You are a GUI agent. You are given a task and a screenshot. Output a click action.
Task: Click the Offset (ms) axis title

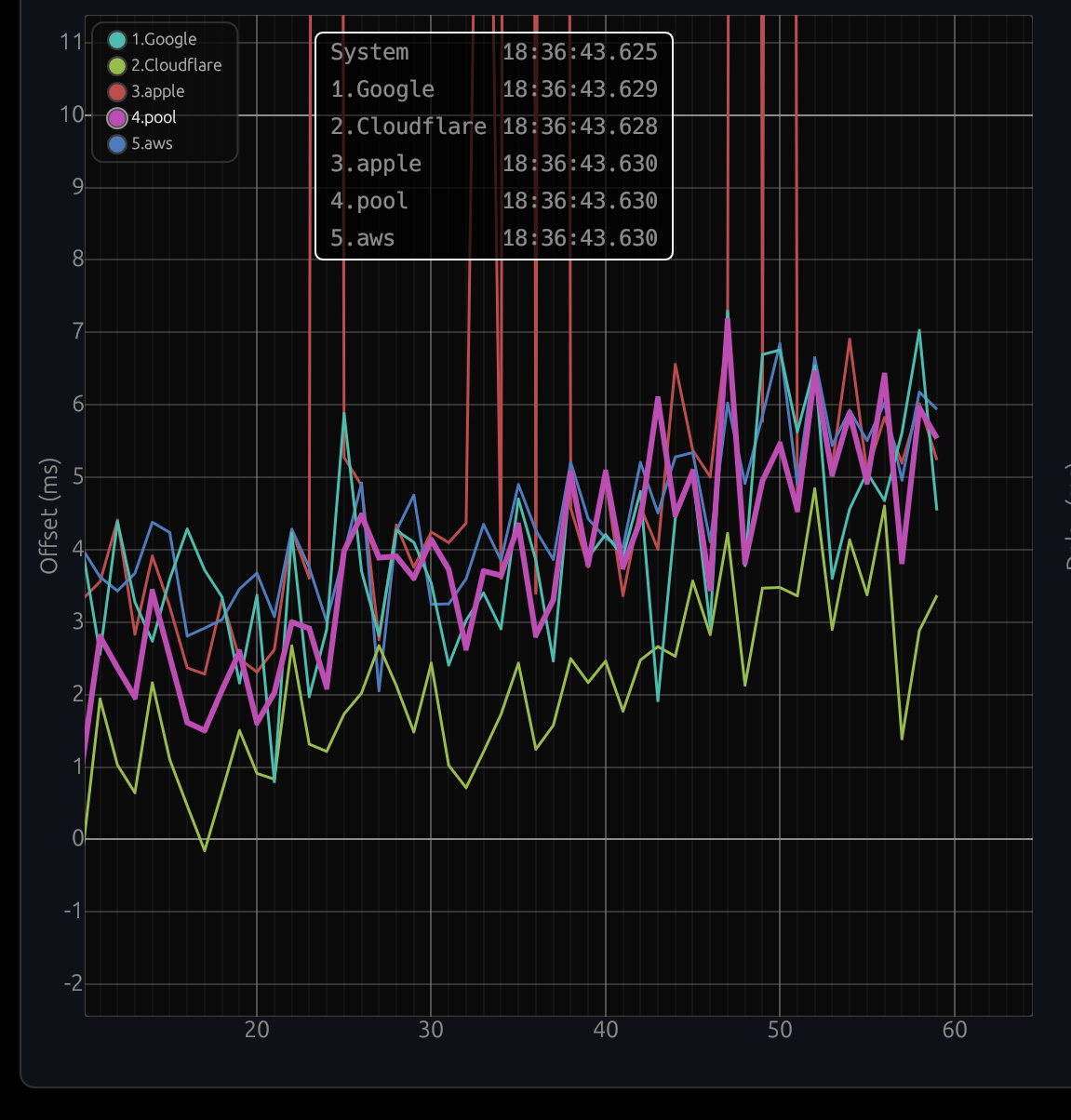point(49,515)
